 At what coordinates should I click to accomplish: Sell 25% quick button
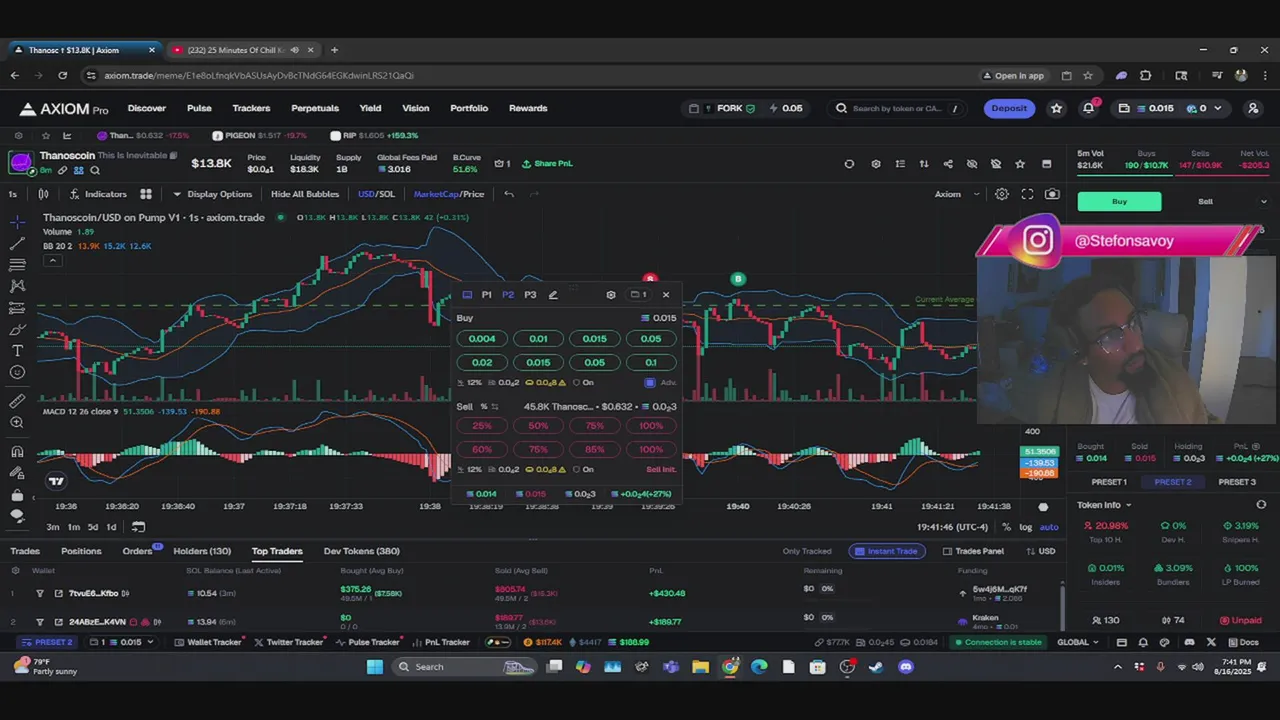(x=482, y=426)
